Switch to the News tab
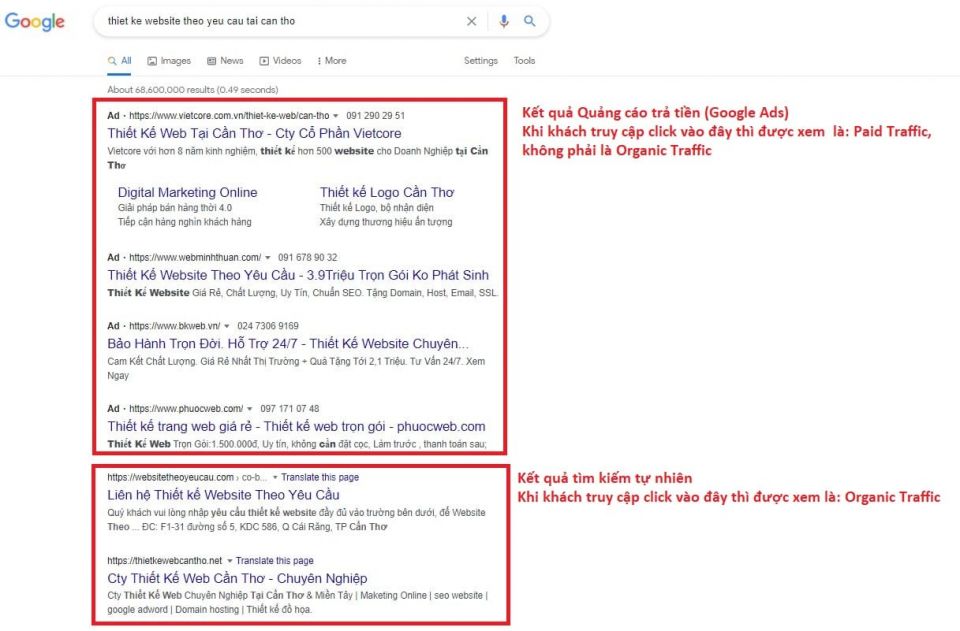960x631 pixels. 225,61
